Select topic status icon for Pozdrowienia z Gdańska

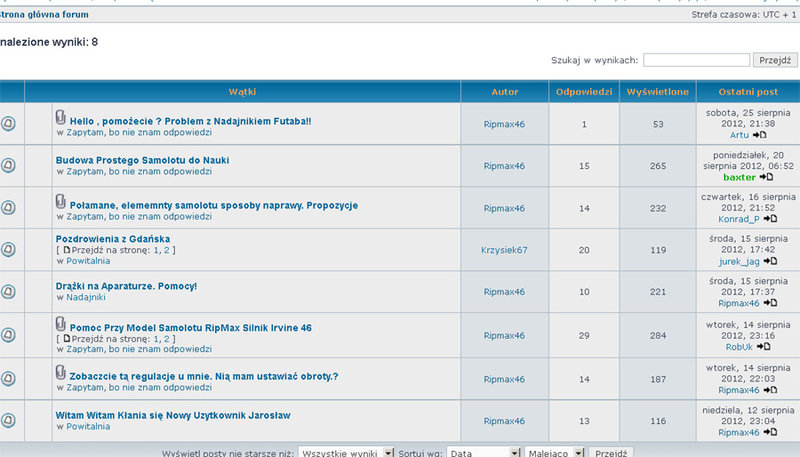(8, 249)
